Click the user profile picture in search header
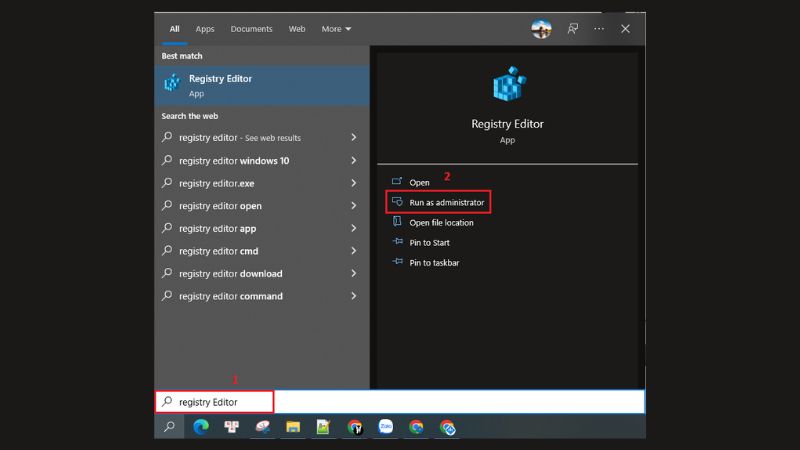Image resolution: width=800 pixels, height=450 pixels. point(541,29)
